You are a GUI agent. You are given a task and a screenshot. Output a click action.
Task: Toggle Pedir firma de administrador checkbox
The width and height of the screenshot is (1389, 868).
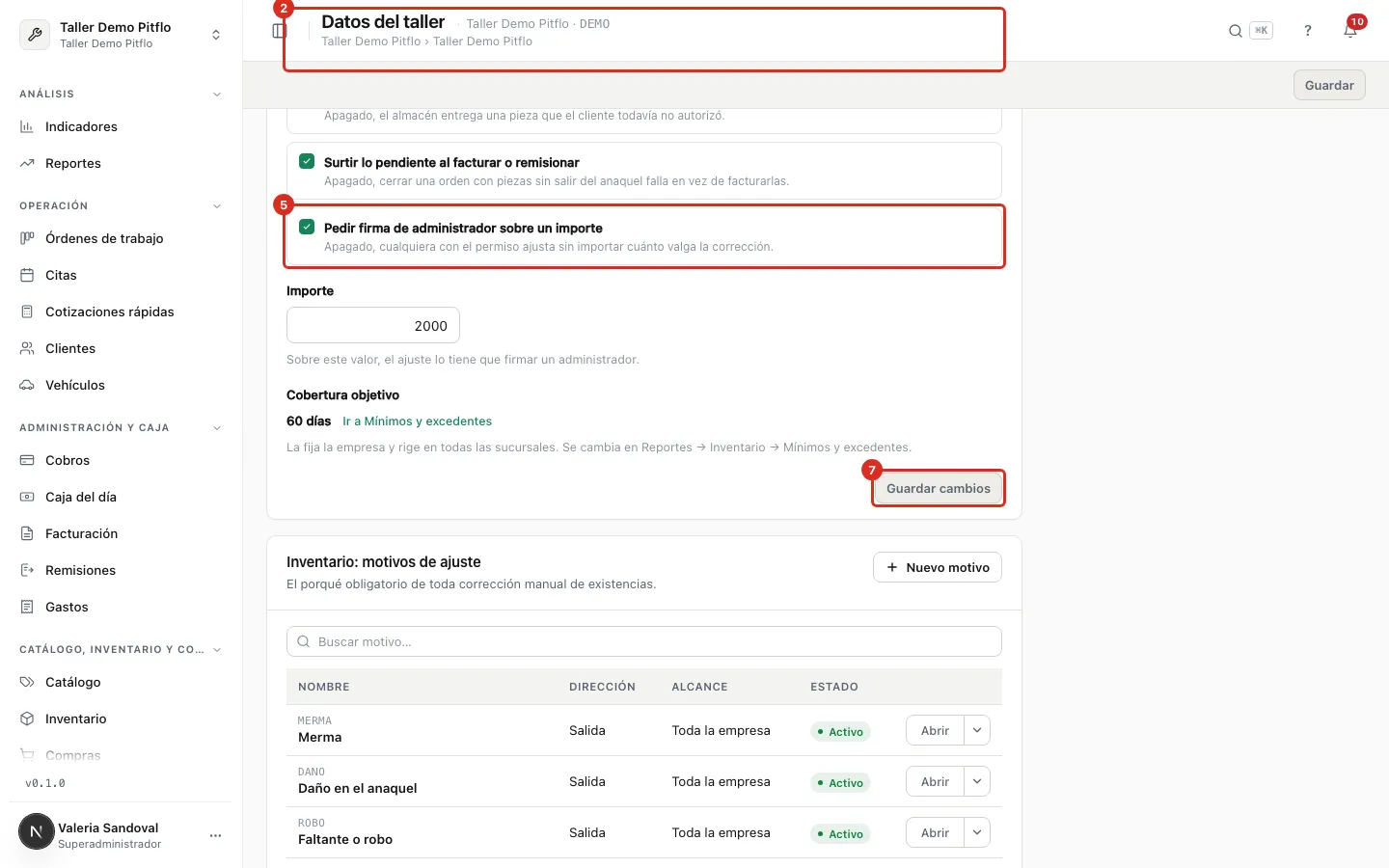307,227
